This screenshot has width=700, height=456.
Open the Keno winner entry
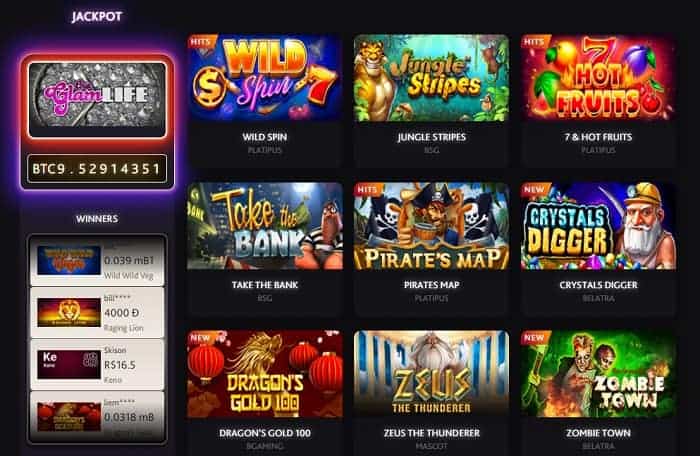pos(97,365)
